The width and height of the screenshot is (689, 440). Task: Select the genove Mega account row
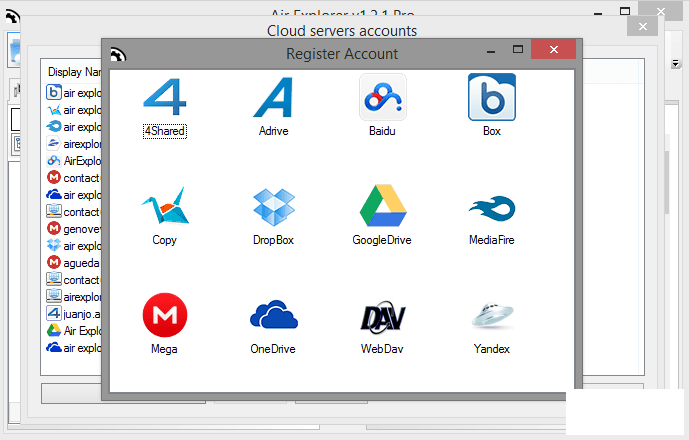click(x=73, y=229)
